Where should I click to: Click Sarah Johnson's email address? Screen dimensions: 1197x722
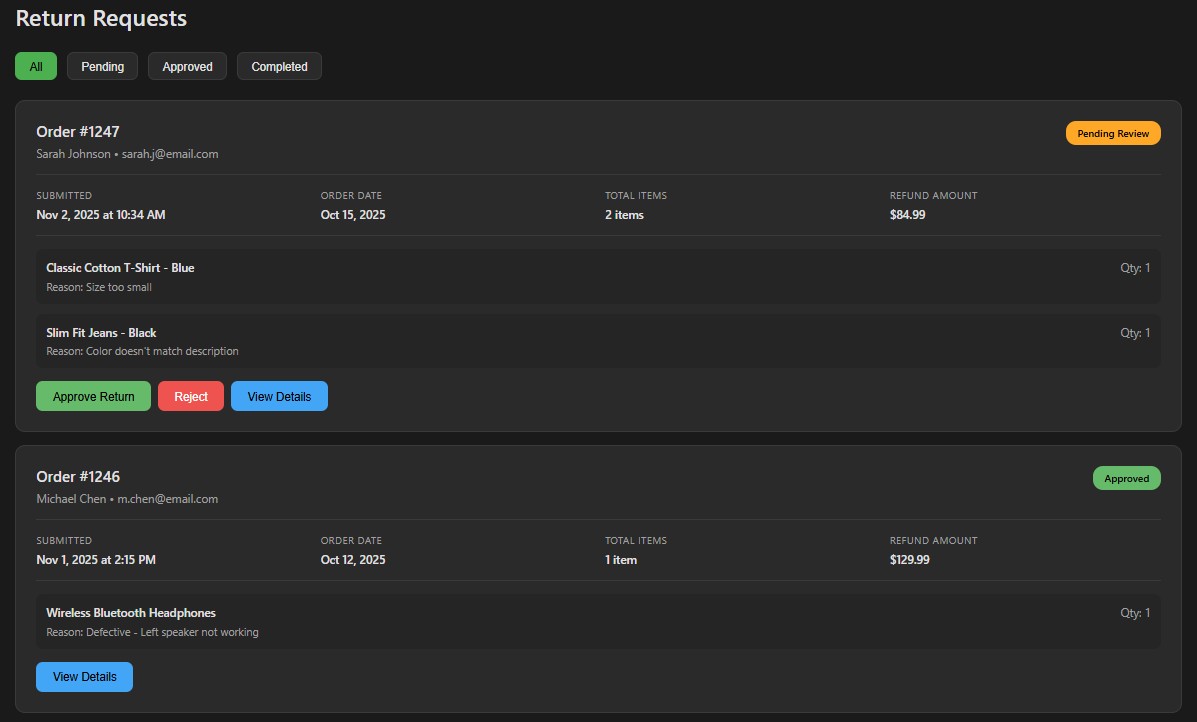pyautogui.click(x=170, y=153)
